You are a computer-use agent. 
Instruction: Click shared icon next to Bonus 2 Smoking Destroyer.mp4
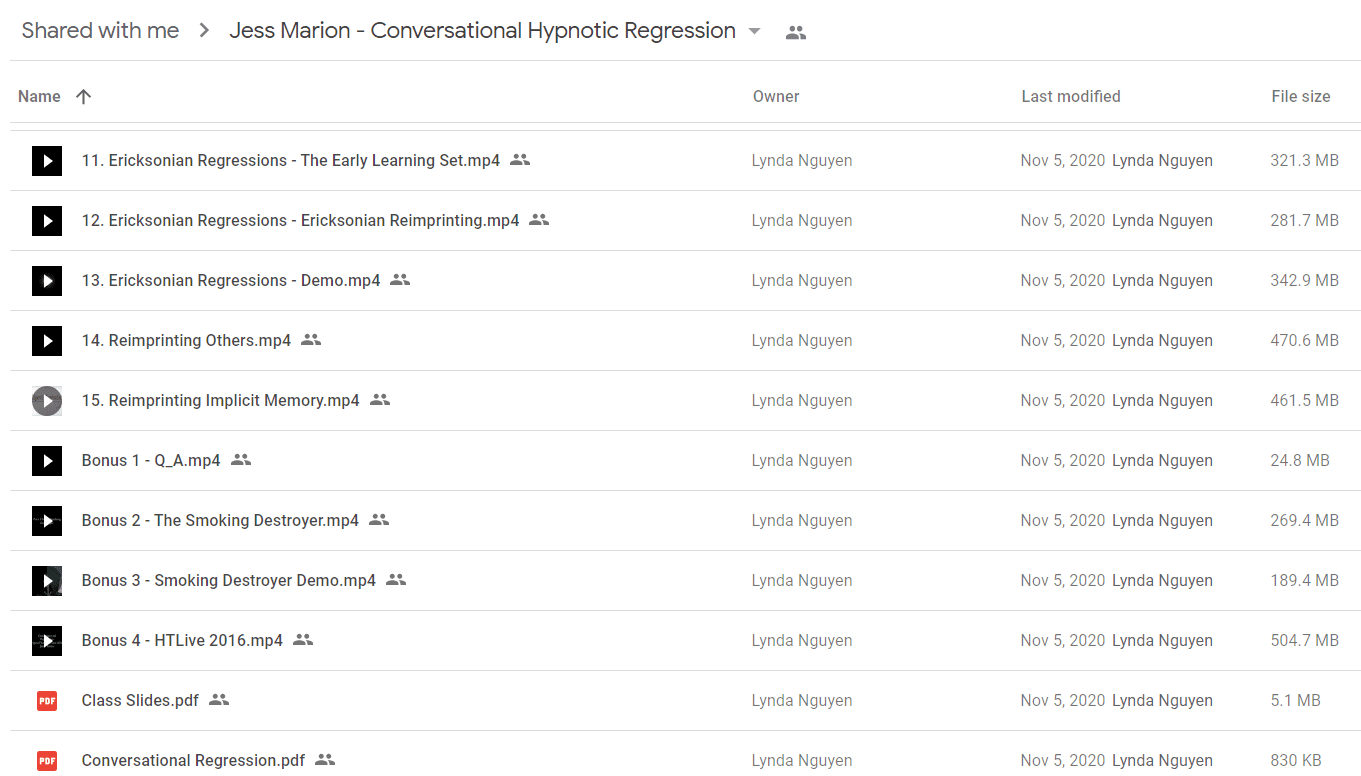(379, 519)
